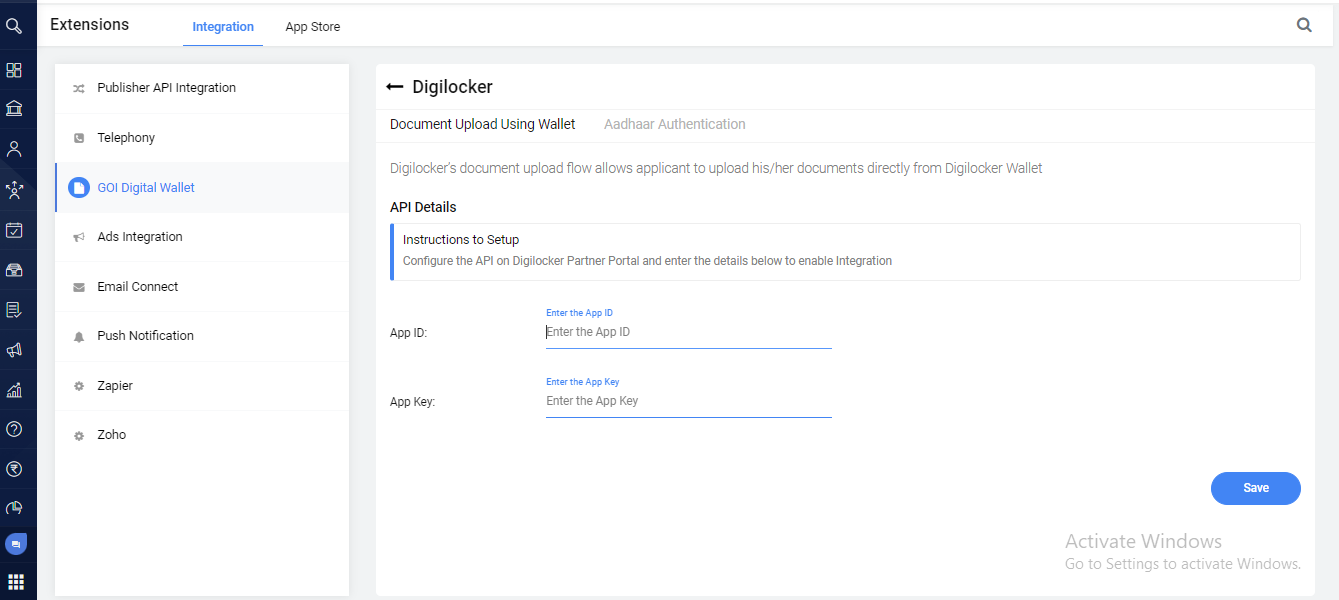Open the institution building icon
Screen dimensions: 1339x600
coord(14,109)
